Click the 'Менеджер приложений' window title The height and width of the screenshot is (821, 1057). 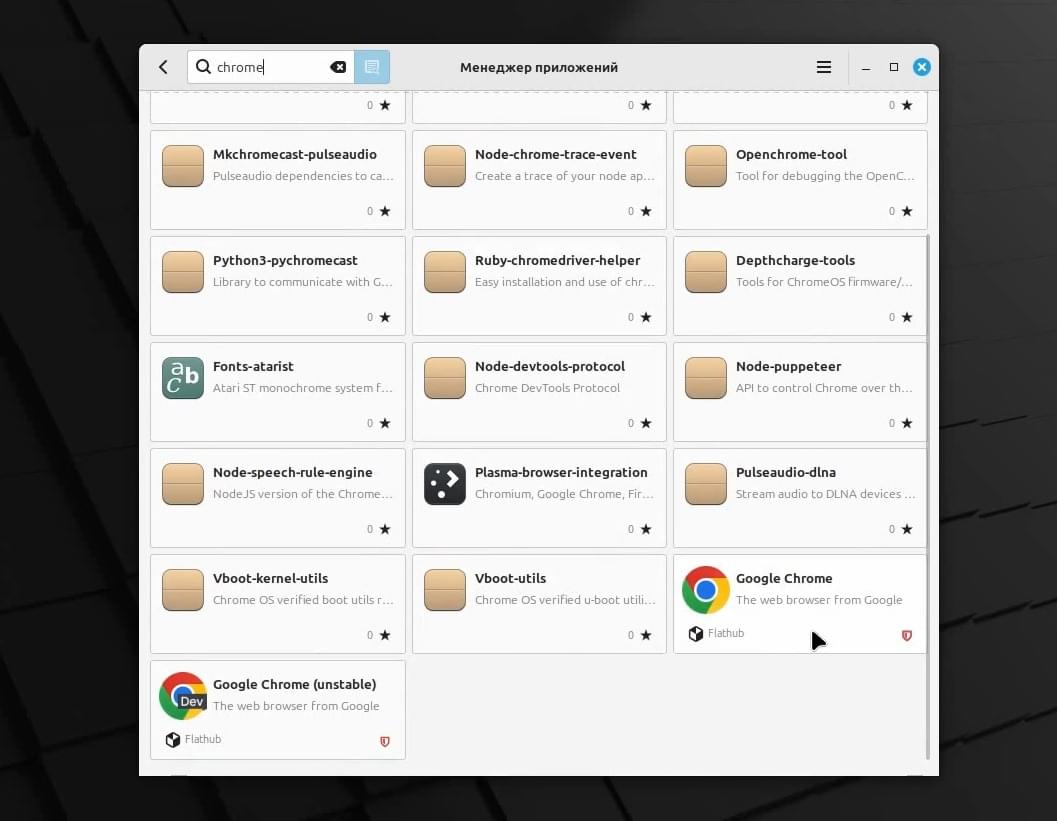pyautogui.click(x=539, y=67)
